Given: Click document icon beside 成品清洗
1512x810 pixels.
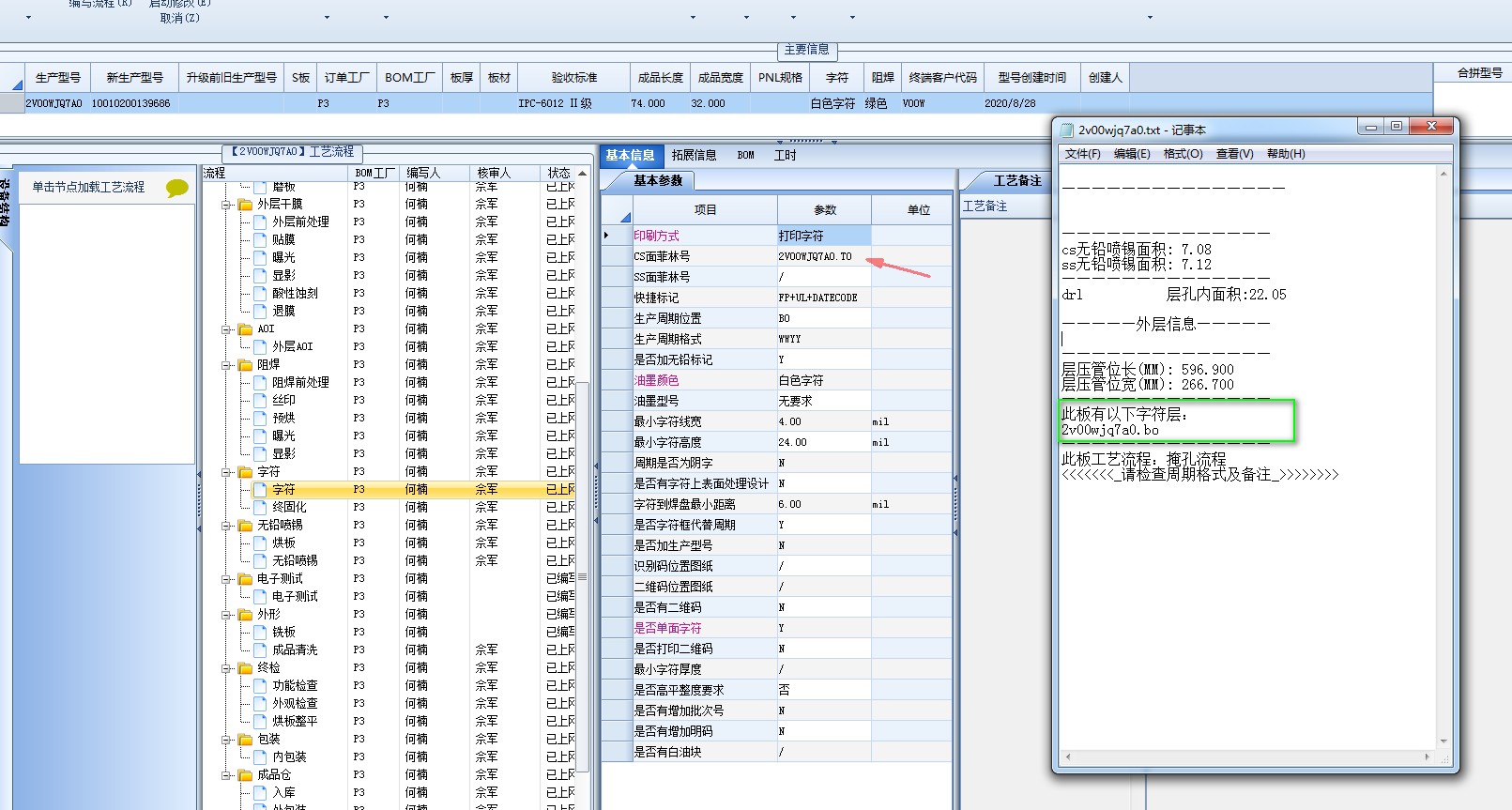Looking at the screenshot, I should pyautogui.click(x=260, y=650).
